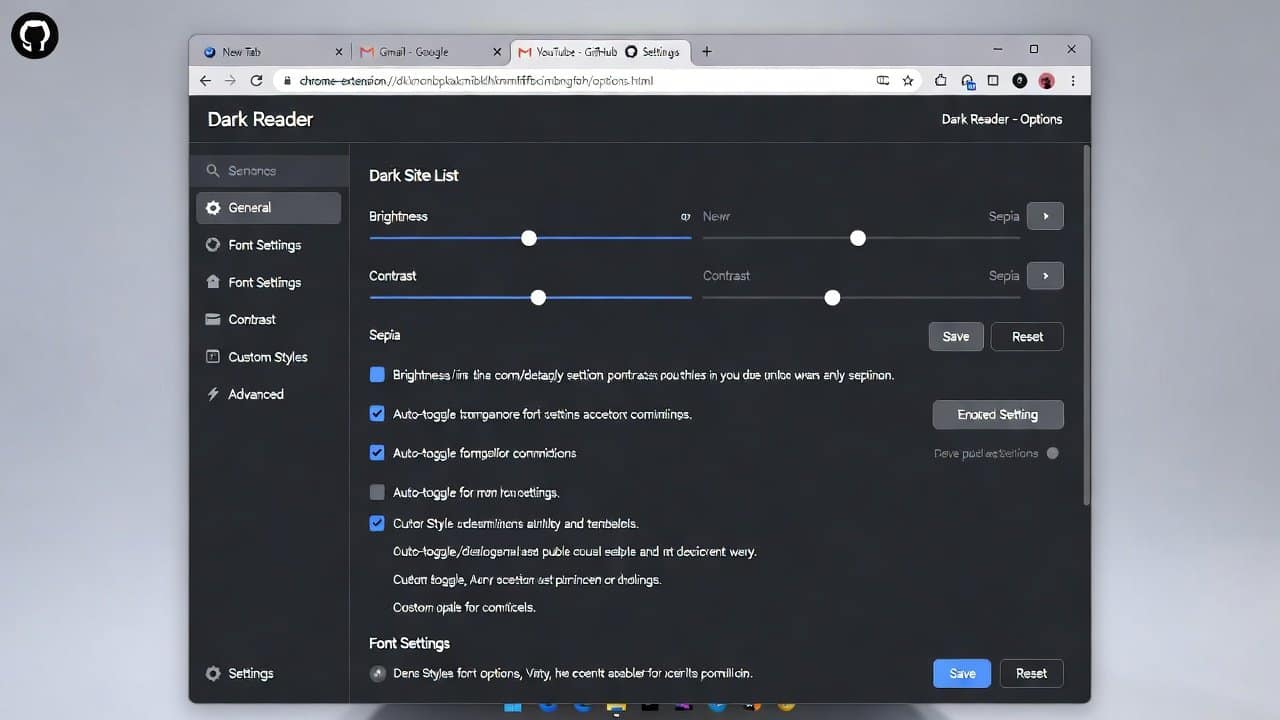Expand the arrow button in the Brightness row
Image resolution: width=1280 pixels, height=720 pixels.
pos(1045,216)
